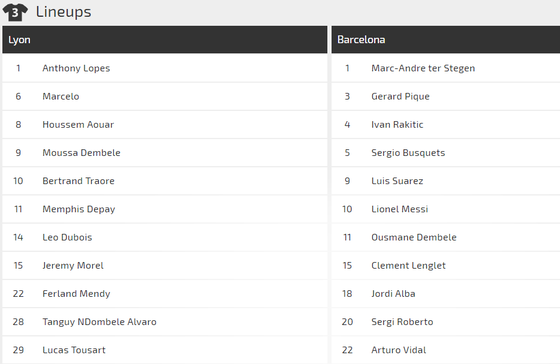Click Ousmane Dembele's name
This screenshot has height=364, width=560.
coord(414,237)
